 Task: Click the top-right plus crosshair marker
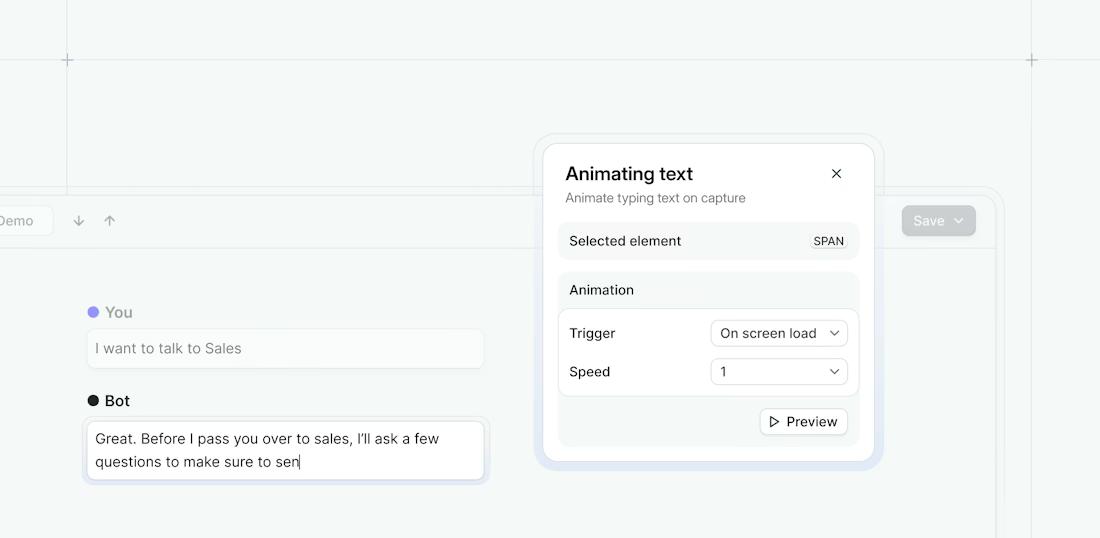pyautogui.click(x=1031, y=60)
